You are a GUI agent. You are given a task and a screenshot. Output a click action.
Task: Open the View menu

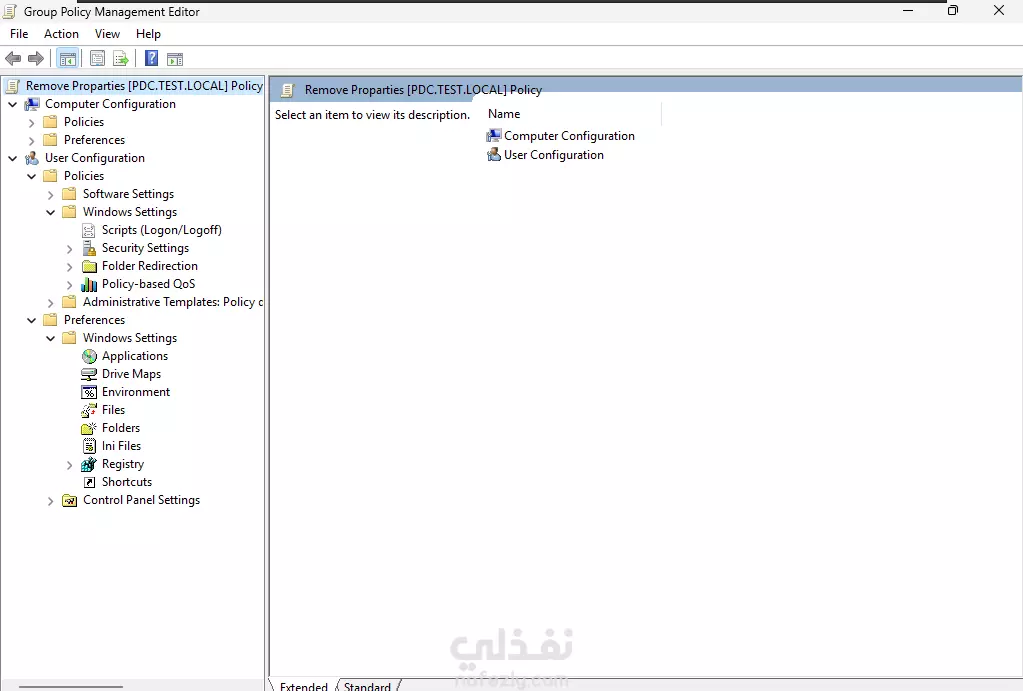[x=107, y=34]
